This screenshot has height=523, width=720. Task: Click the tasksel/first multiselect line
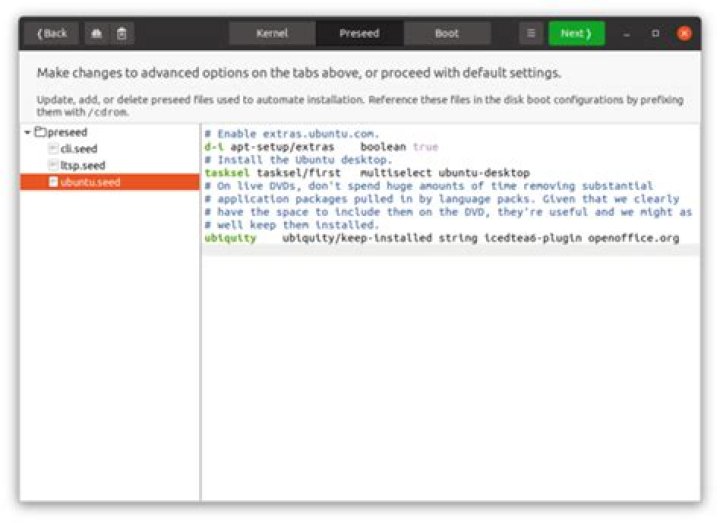point(367,173)
